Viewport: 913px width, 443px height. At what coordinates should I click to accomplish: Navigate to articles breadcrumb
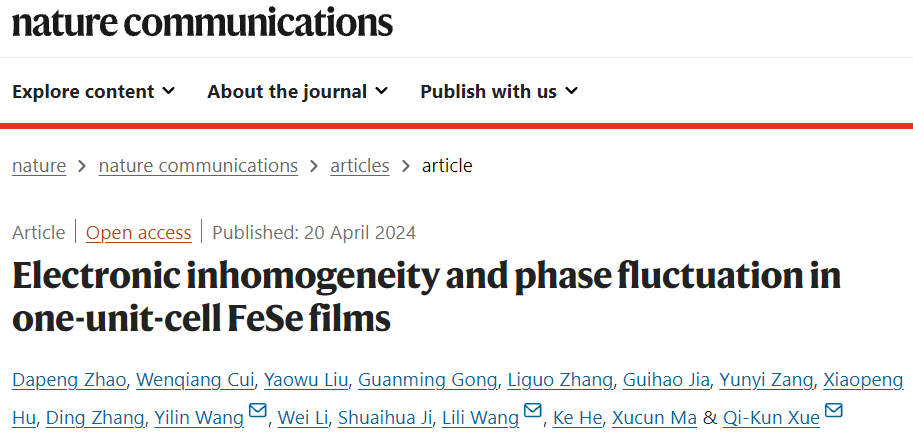360,166
